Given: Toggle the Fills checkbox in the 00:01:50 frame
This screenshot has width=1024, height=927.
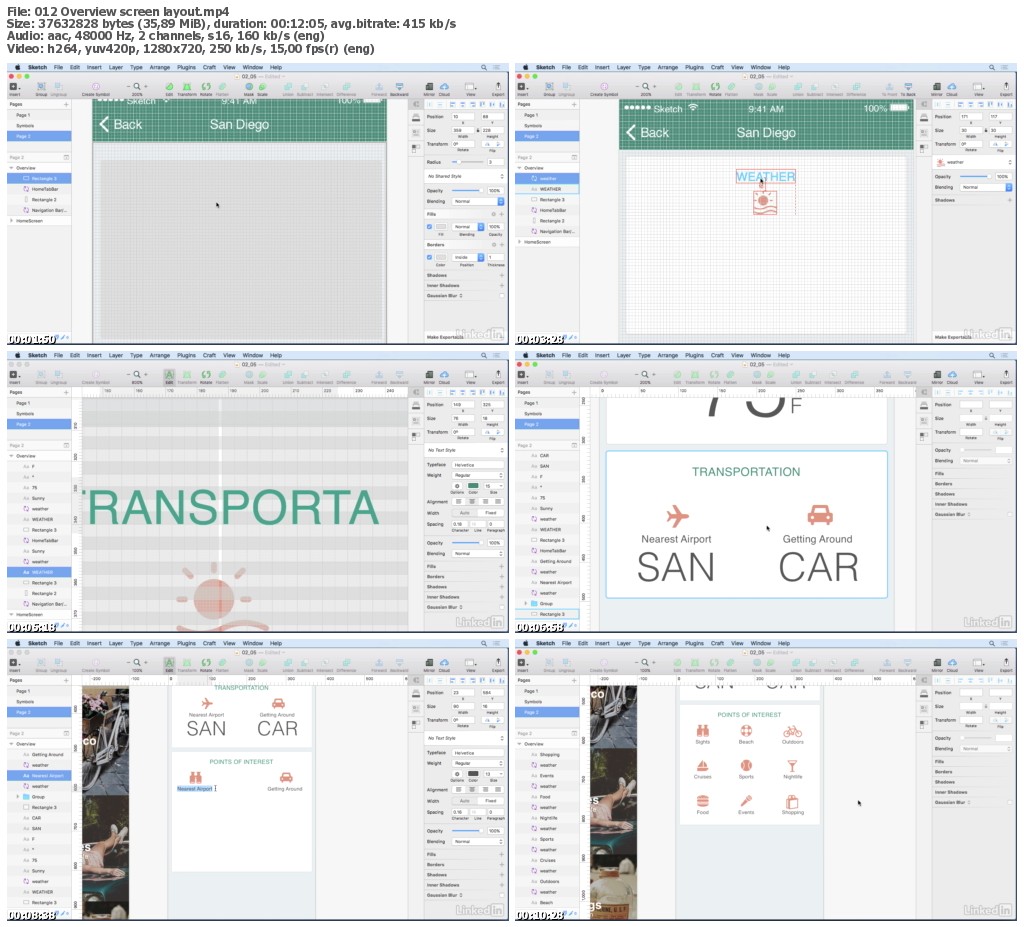Looking at the screenshot, I should [x=429, y=227].
